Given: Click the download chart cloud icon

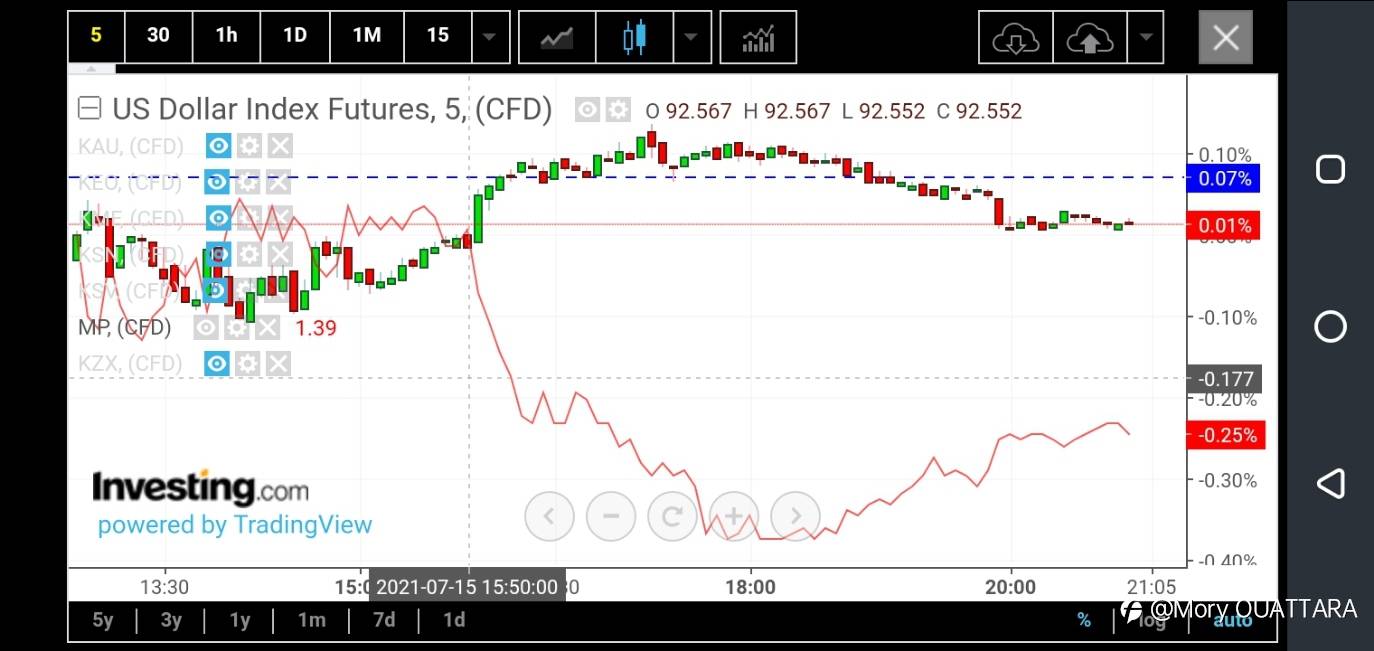Looking at the screenshot, I should pyautogui.click(x=1015, y=37).
